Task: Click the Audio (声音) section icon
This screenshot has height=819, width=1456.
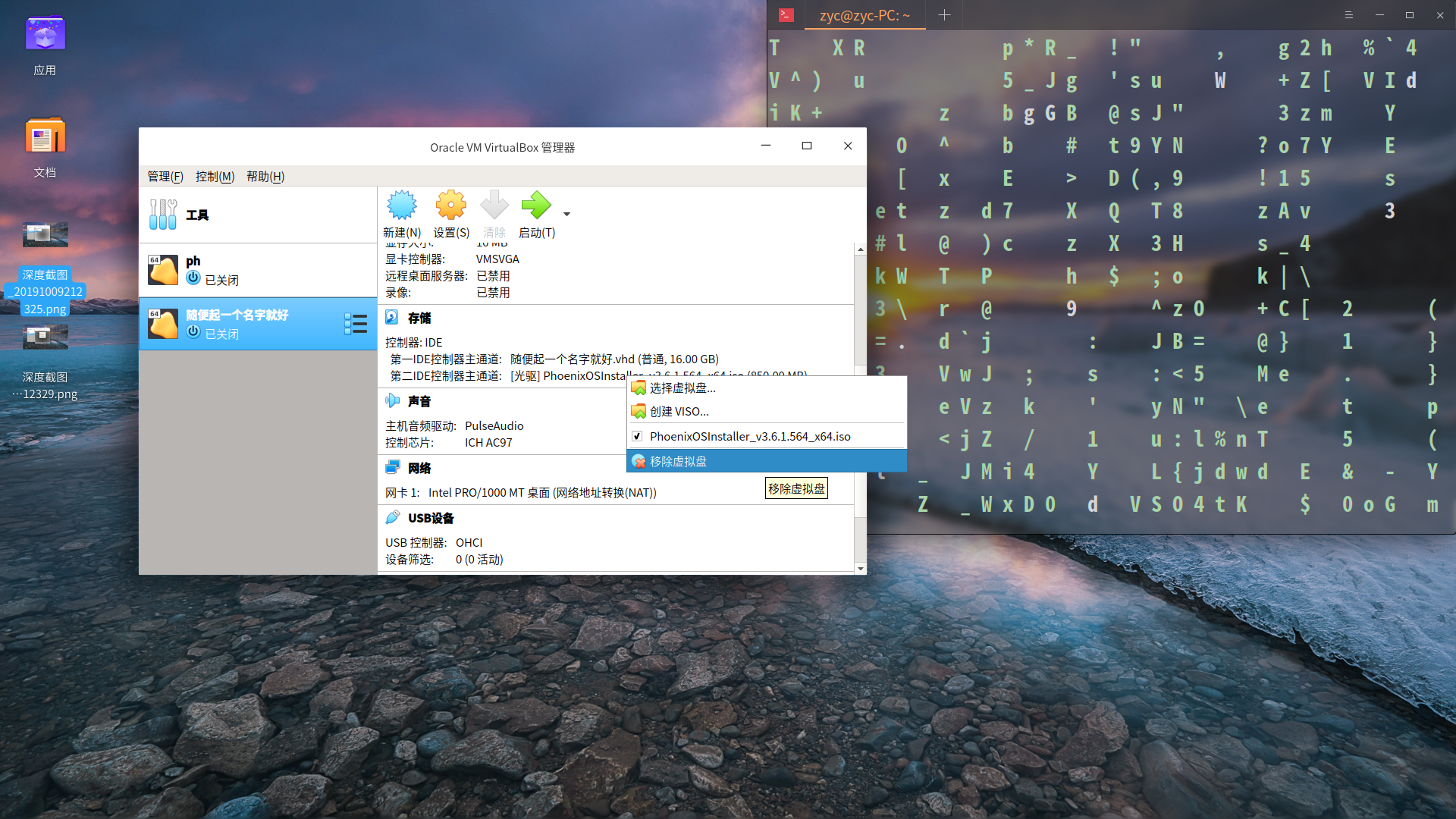Action: pyautogui.click(x=392, y=400)
